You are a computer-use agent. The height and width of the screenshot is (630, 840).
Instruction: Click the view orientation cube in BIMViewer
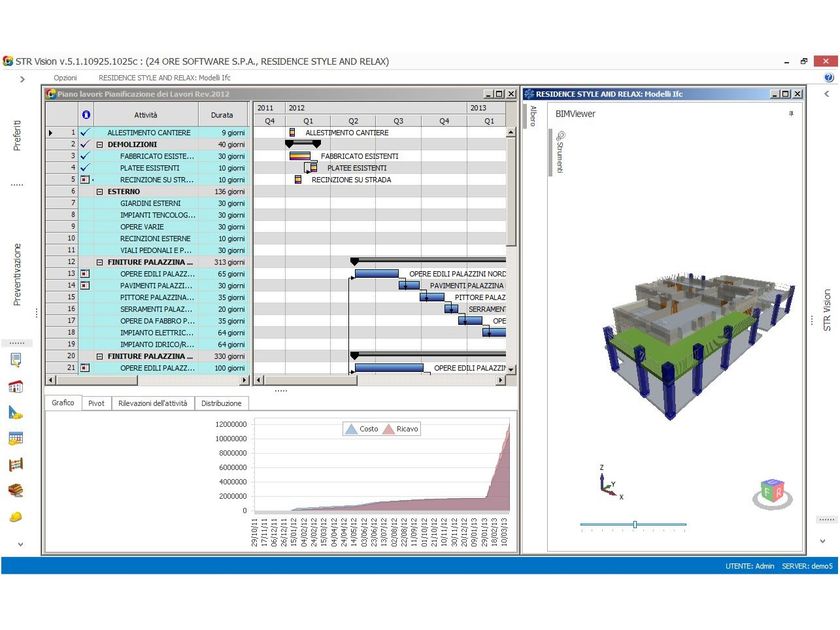[772, 493]
